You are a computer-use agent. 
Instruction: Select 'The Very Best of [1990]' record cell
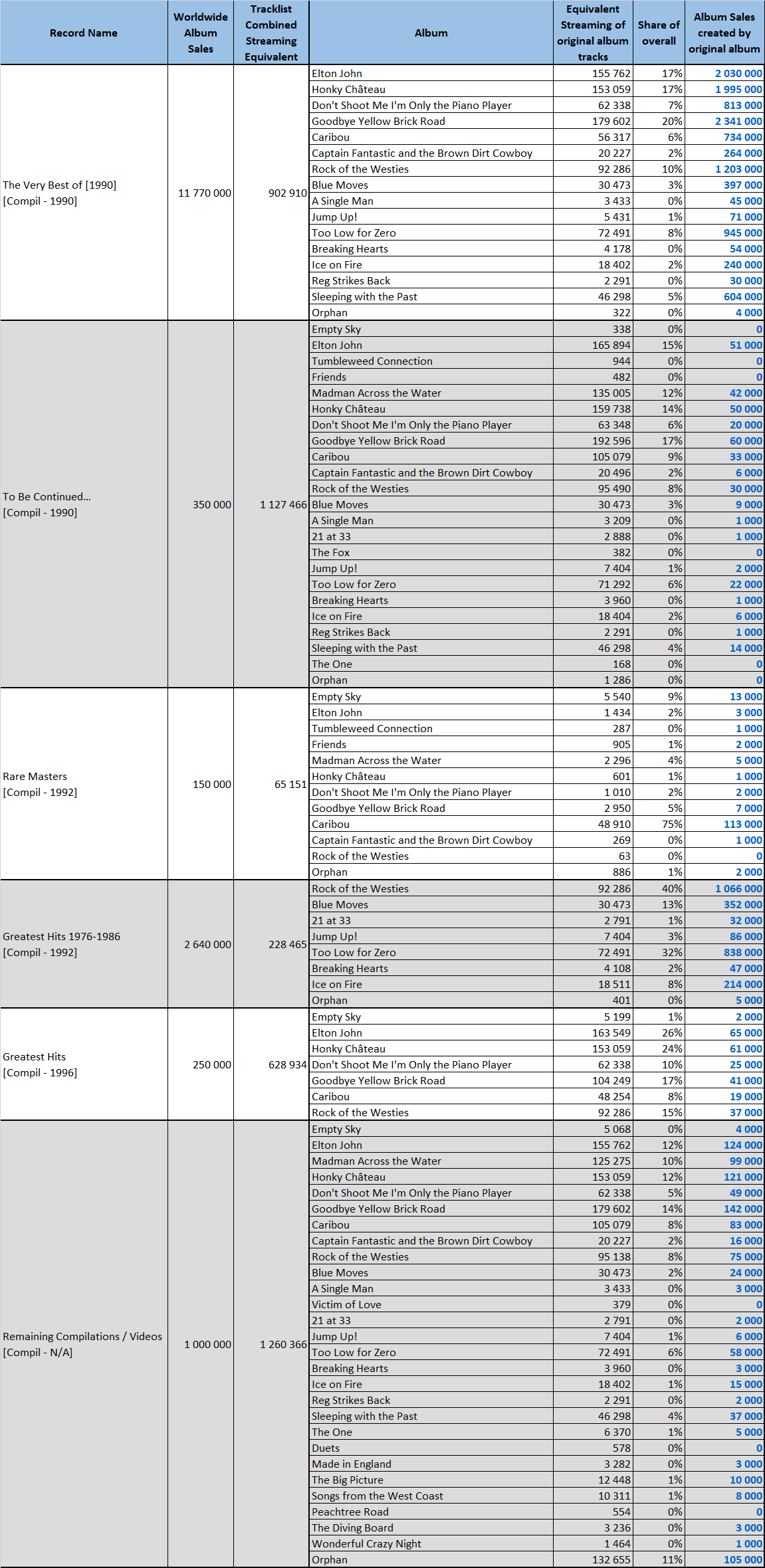[x=84, y=193]
